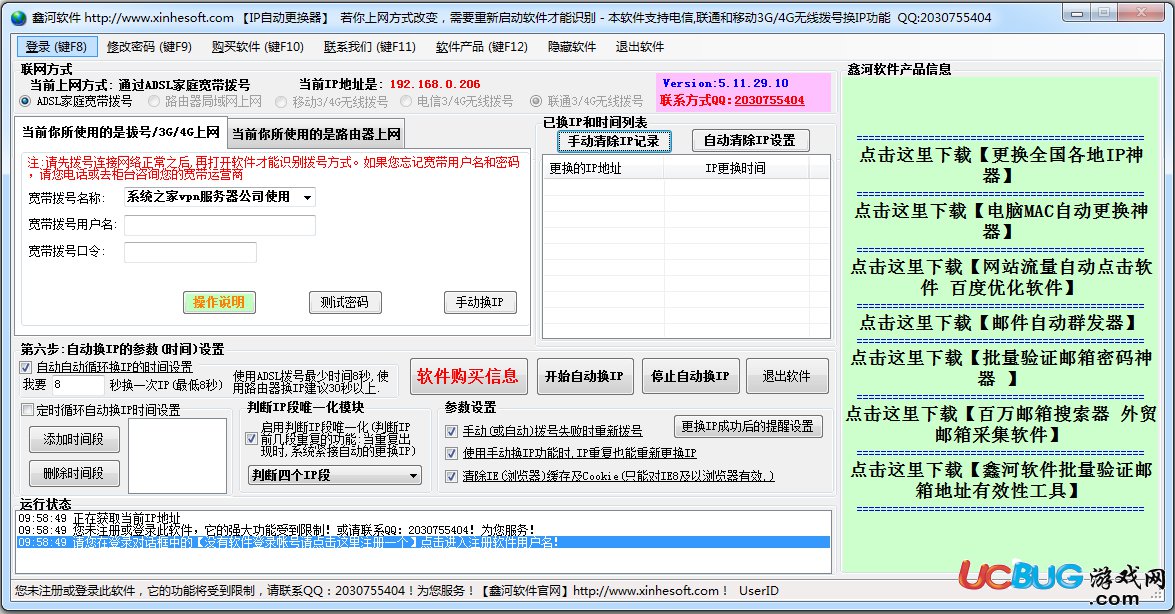Click 手动清除IP记录 button
Viewport: 1175px width, 614px height.
(614, 141)
